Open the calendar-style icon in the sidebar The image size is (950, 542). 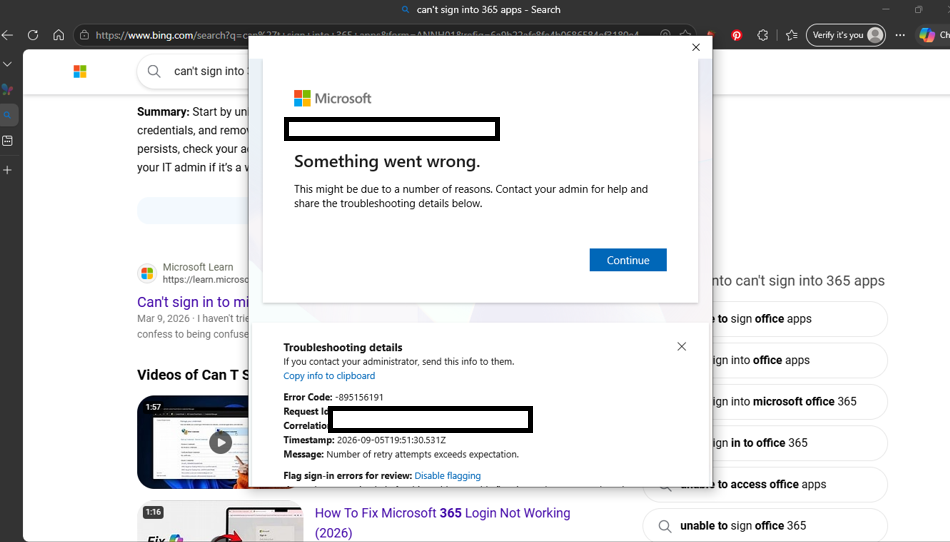pos(7,141)
